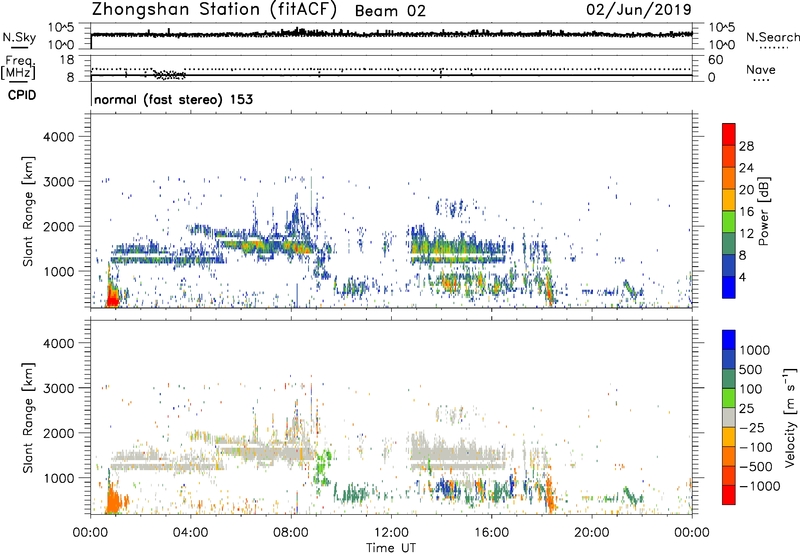
Task: Click 'normal (fast stereo) 153' mode text
Action: click(173, 99)
